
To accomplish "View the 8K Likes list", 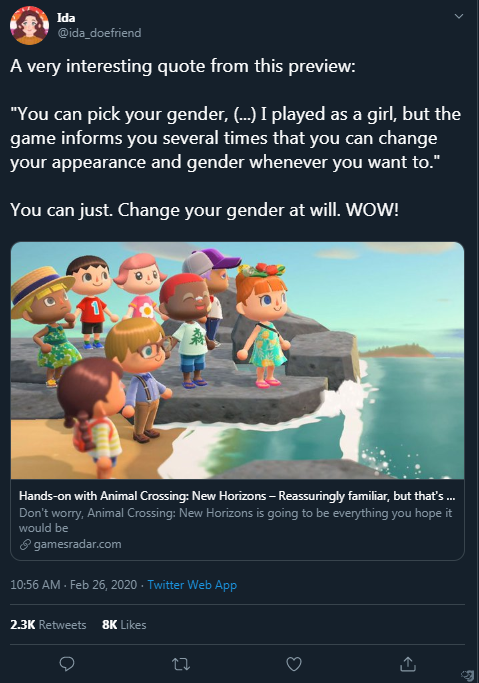I will (x=124, y=625).
